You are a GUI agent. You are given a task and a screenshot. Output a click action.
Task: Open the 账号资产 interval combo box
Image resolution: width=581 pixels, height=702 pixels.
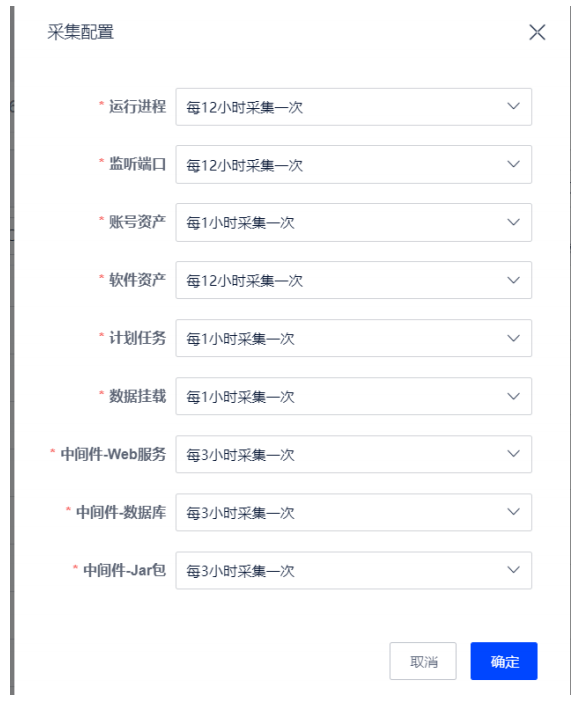[x=353, y=223]
